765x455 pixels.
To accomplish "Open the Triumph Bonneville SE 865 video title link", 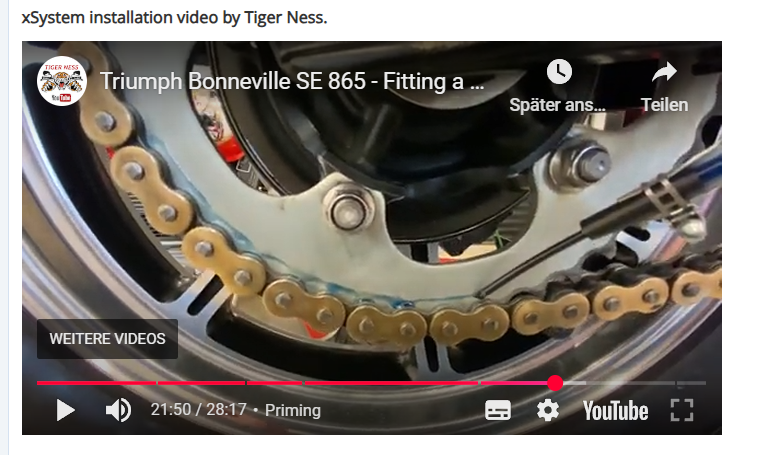I will point(292,81).
